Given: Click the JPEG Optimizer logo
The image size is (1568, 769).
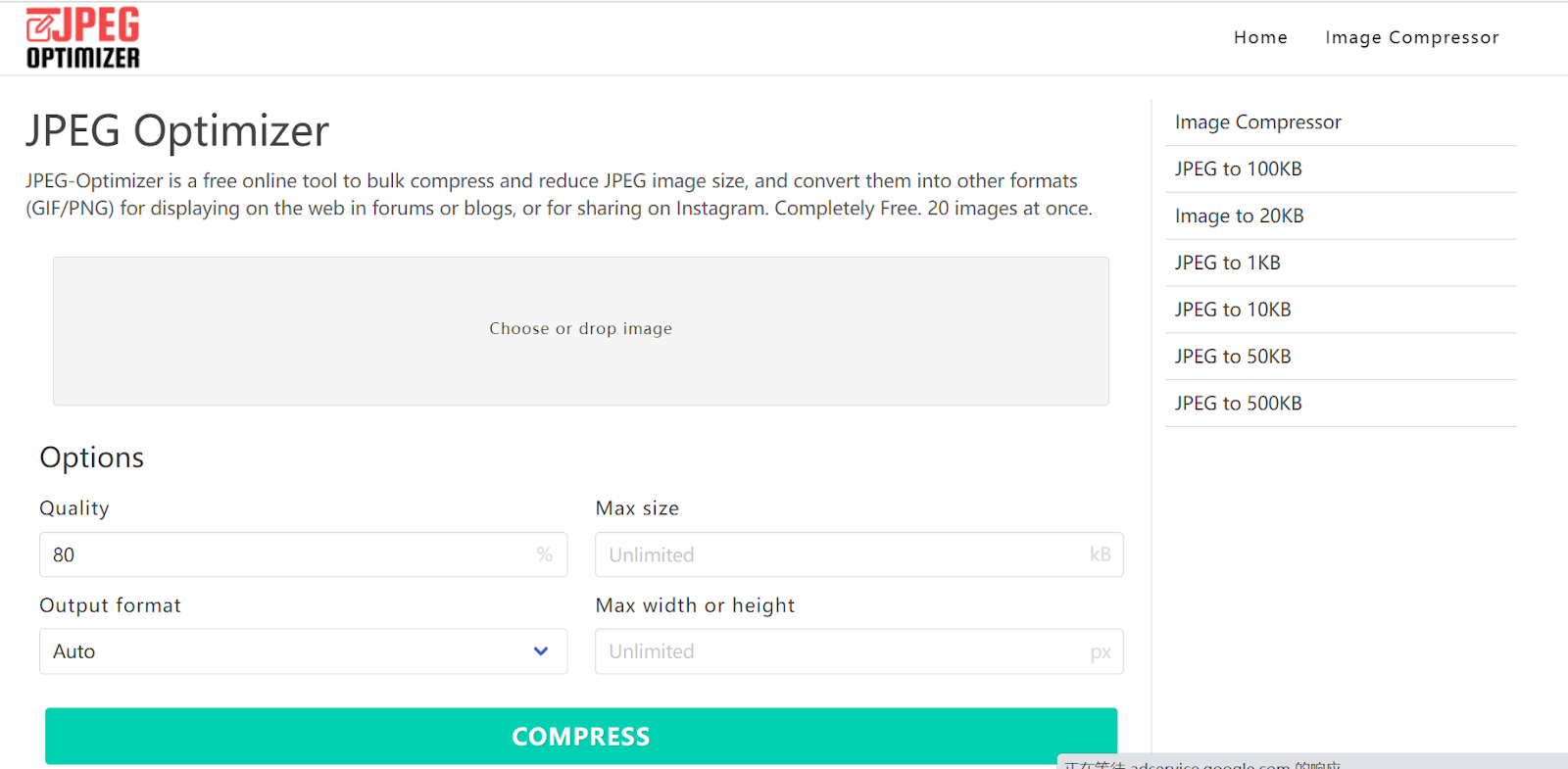Looking at the screenshot, I should (83, 38).
